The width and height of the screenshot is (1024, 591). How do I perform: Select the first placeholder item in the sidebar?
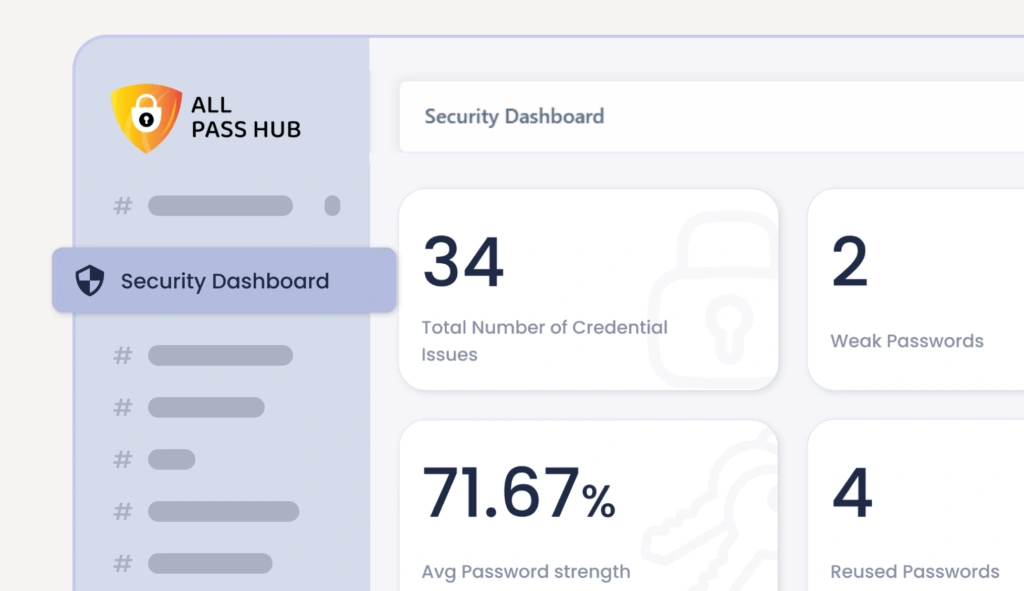click(x=220, y=206)
